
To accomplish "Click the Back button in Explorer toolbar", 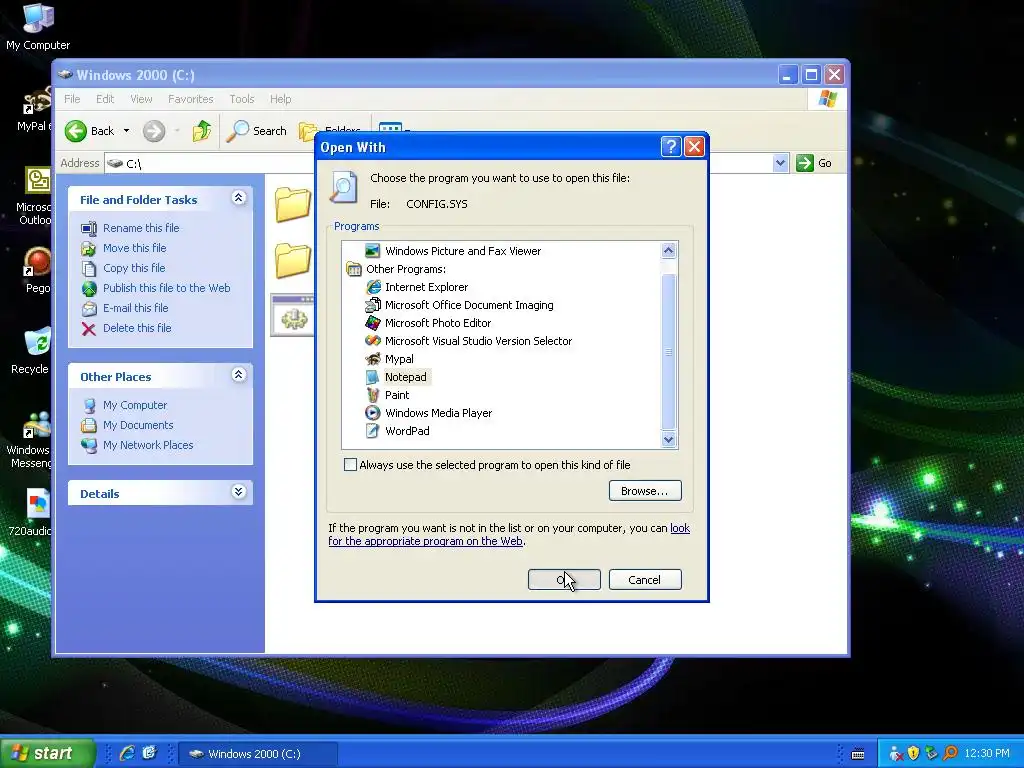I will [90, 131].
